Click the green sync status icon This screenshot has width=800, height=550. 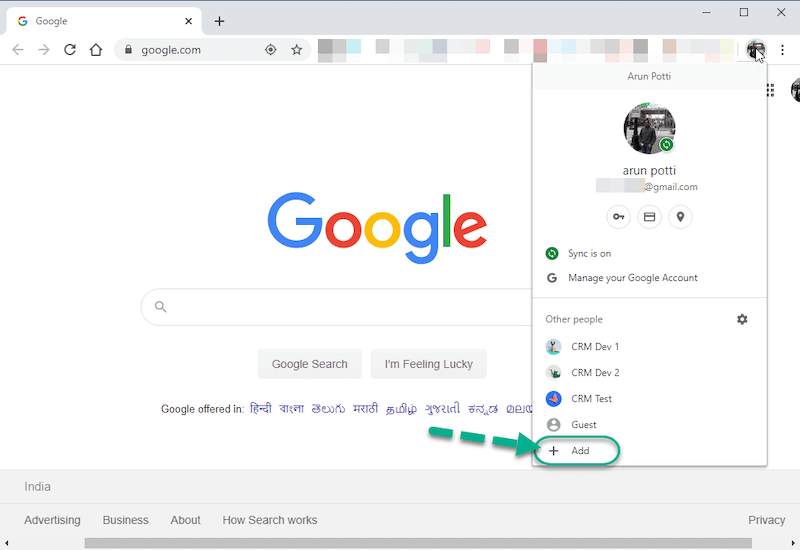click(x=552, y=253)
